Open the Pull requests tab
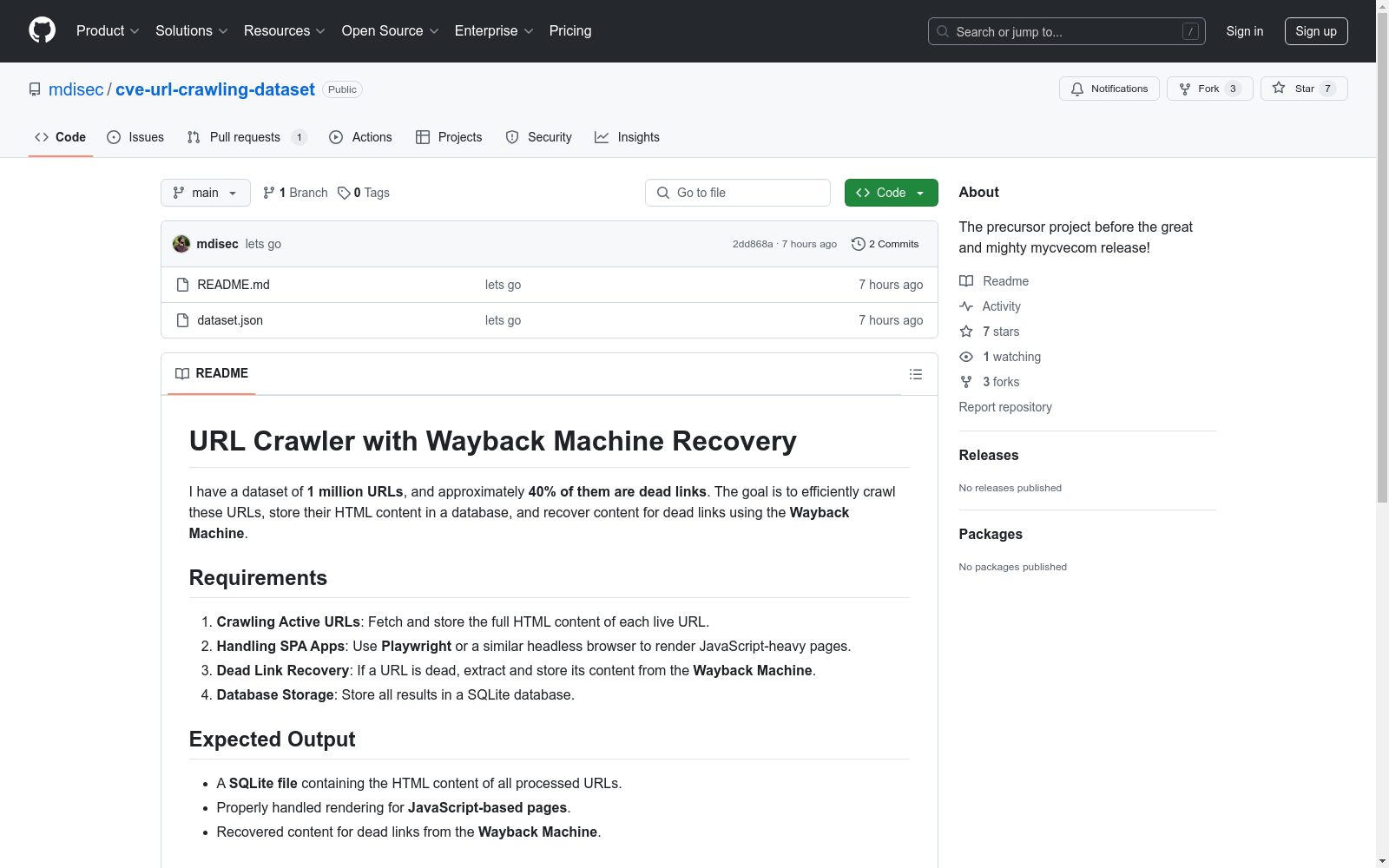The height and width of the screenshot is (868, 1389). 247,137
